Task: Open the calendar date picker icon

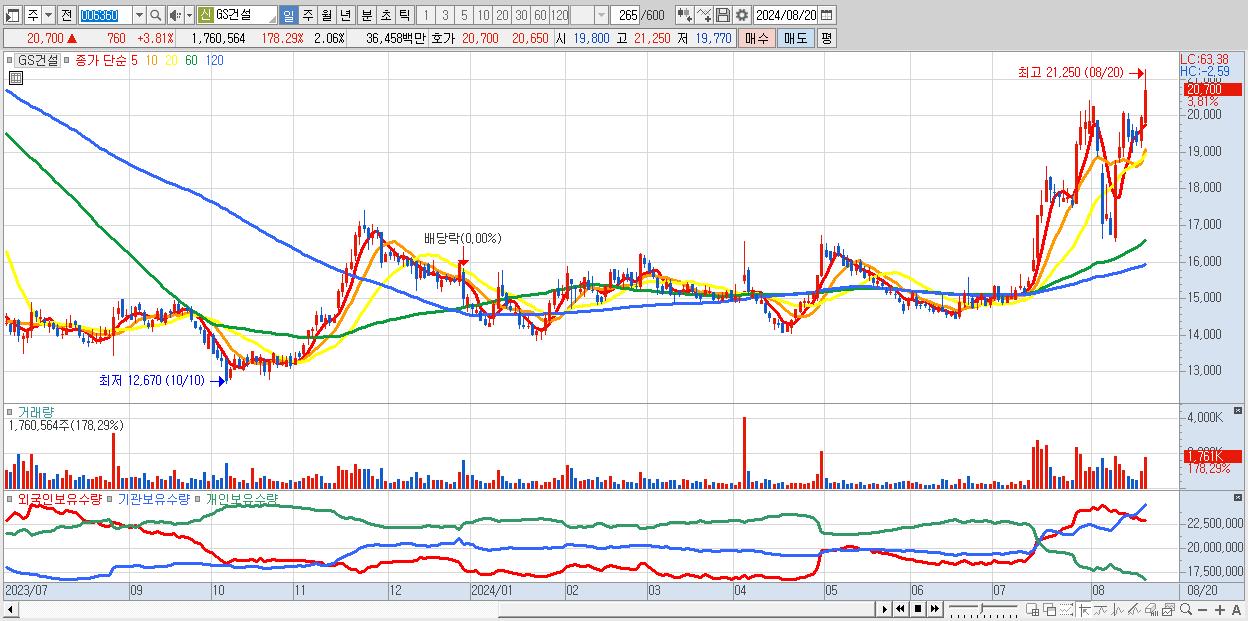Action: click(x=827, y=15)
